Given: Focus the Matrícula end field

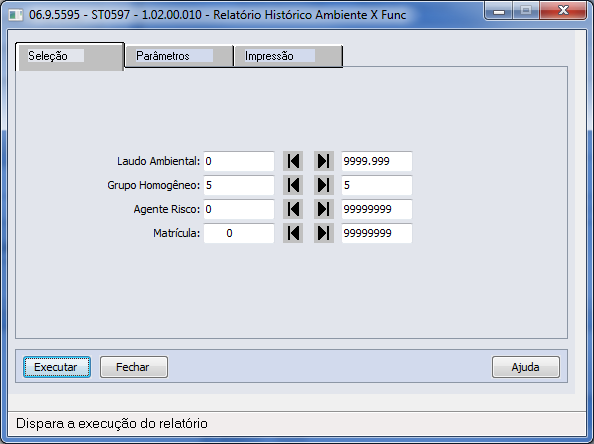Looking at the screenshot, I should 377,233.
